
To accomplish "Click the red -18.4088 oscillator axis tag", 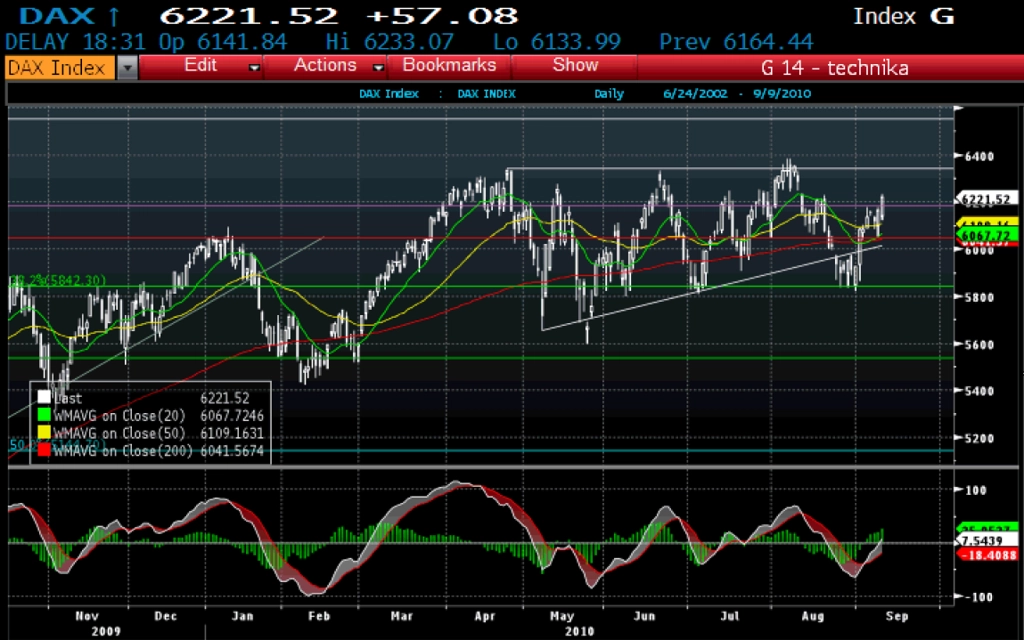I will point(987,554).
